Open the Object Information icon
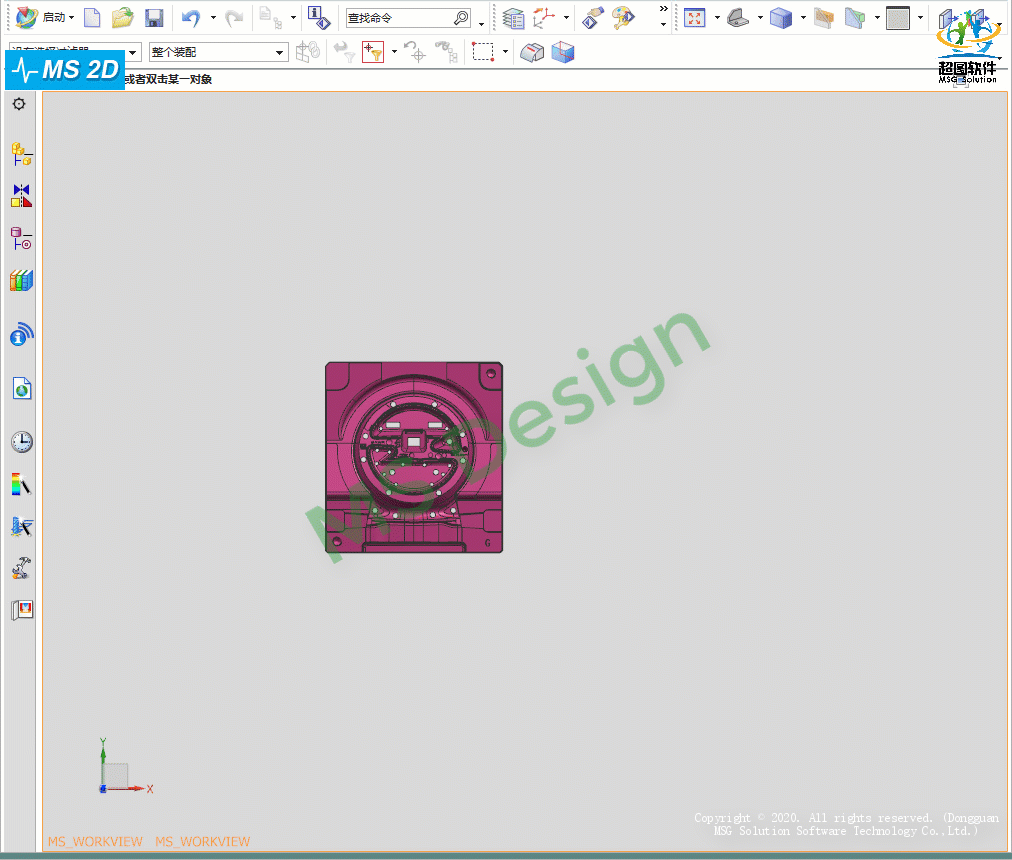The width and height of the screenshot is (1012, 860). (x=319, y=17)
